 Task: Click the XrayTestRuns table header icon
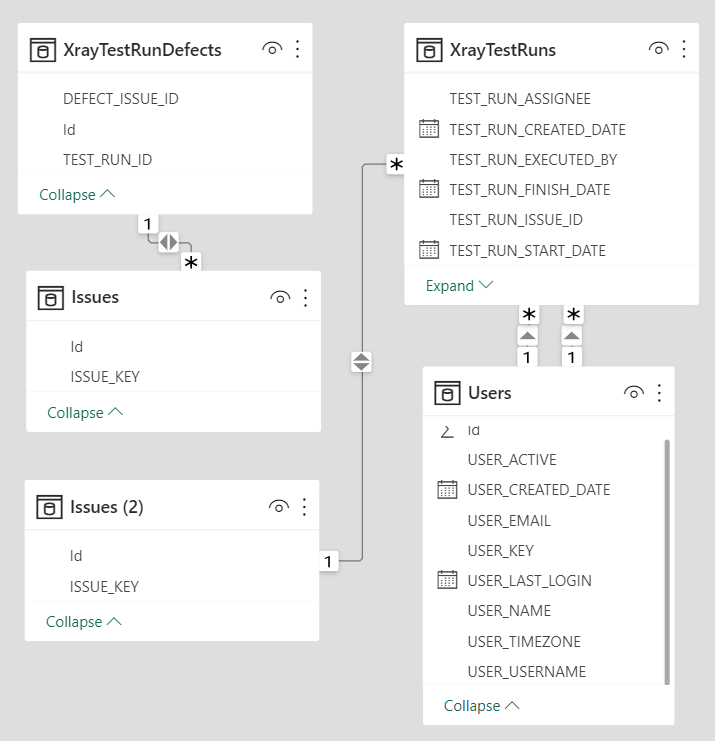coord(429,49)
